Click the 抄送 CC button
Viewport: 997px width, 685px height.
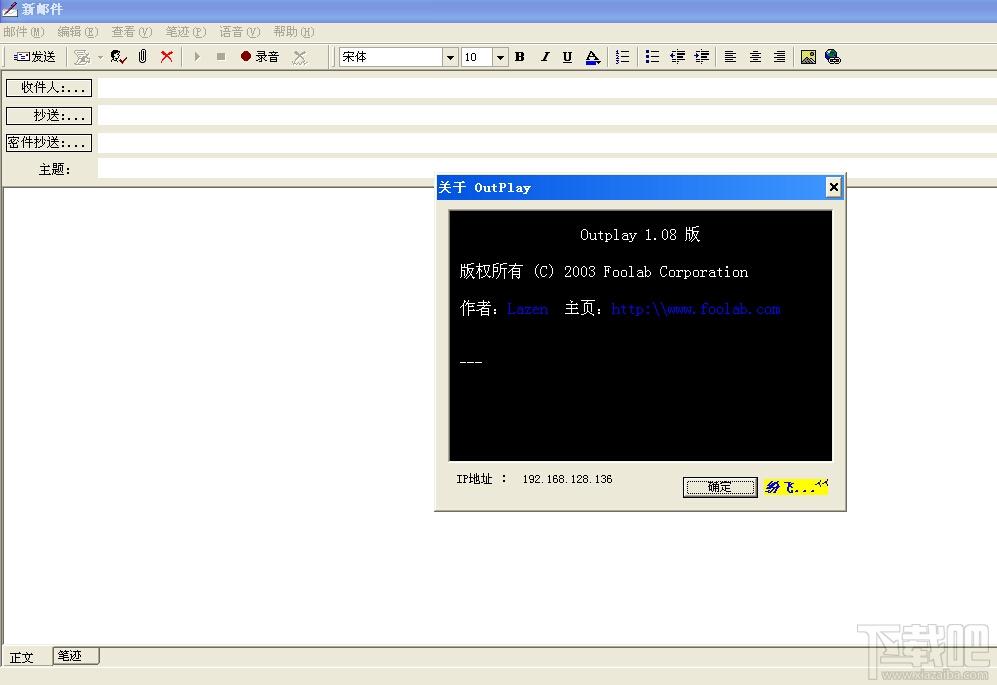(49, 116)
